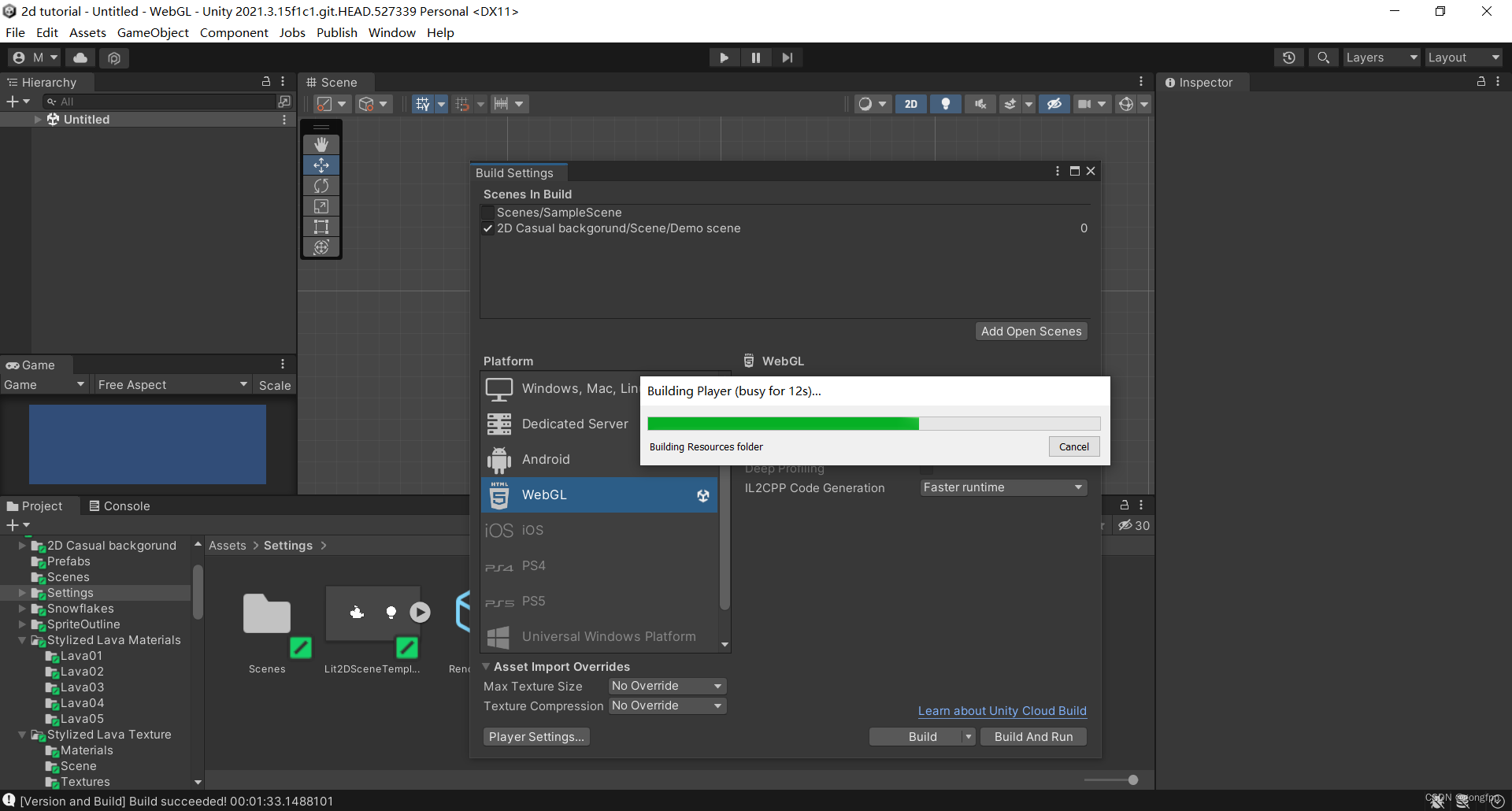Toggle 2D scene view mode
1512x811 pixels.
[x=911, y=104]
